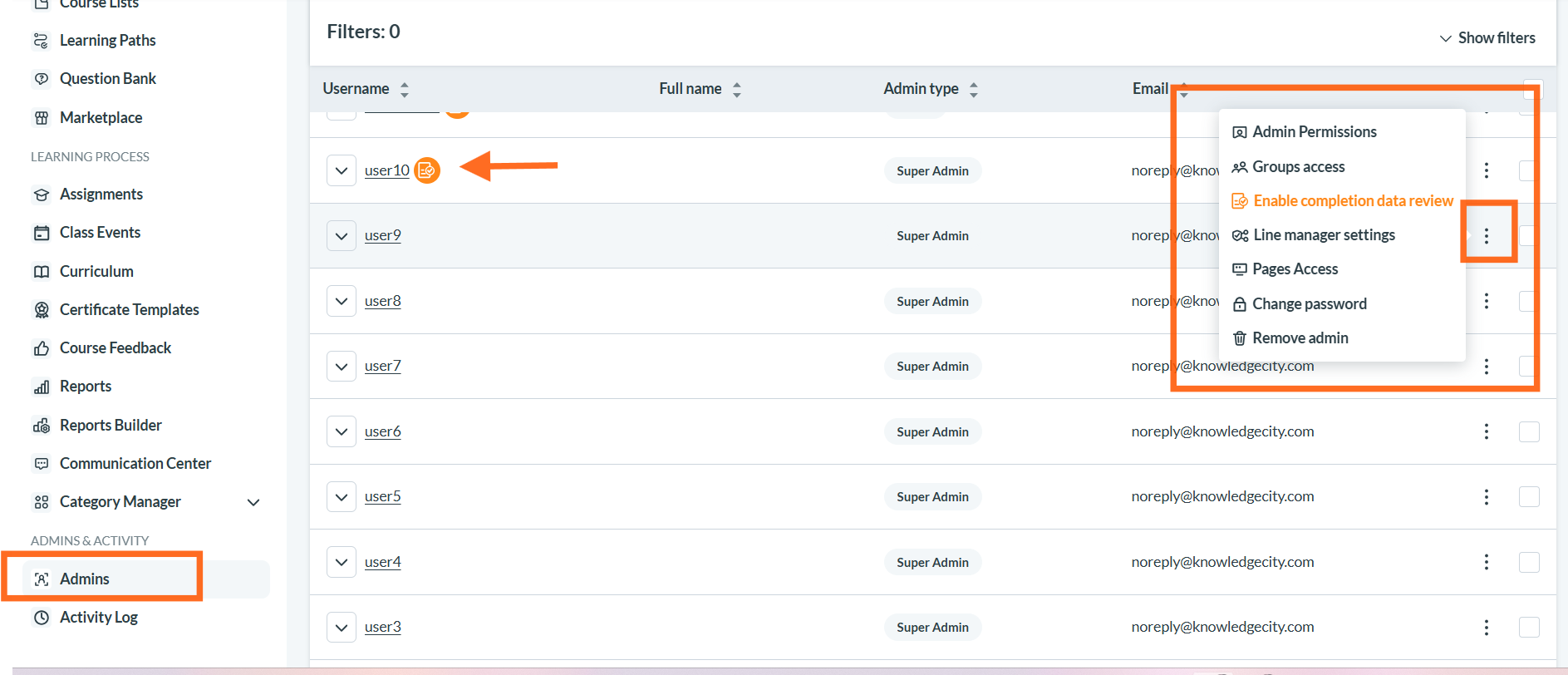This screenshot has width=1568, height=675.
Task: Expand the Category Manager submenu chevron
Action: coord(253,502)
